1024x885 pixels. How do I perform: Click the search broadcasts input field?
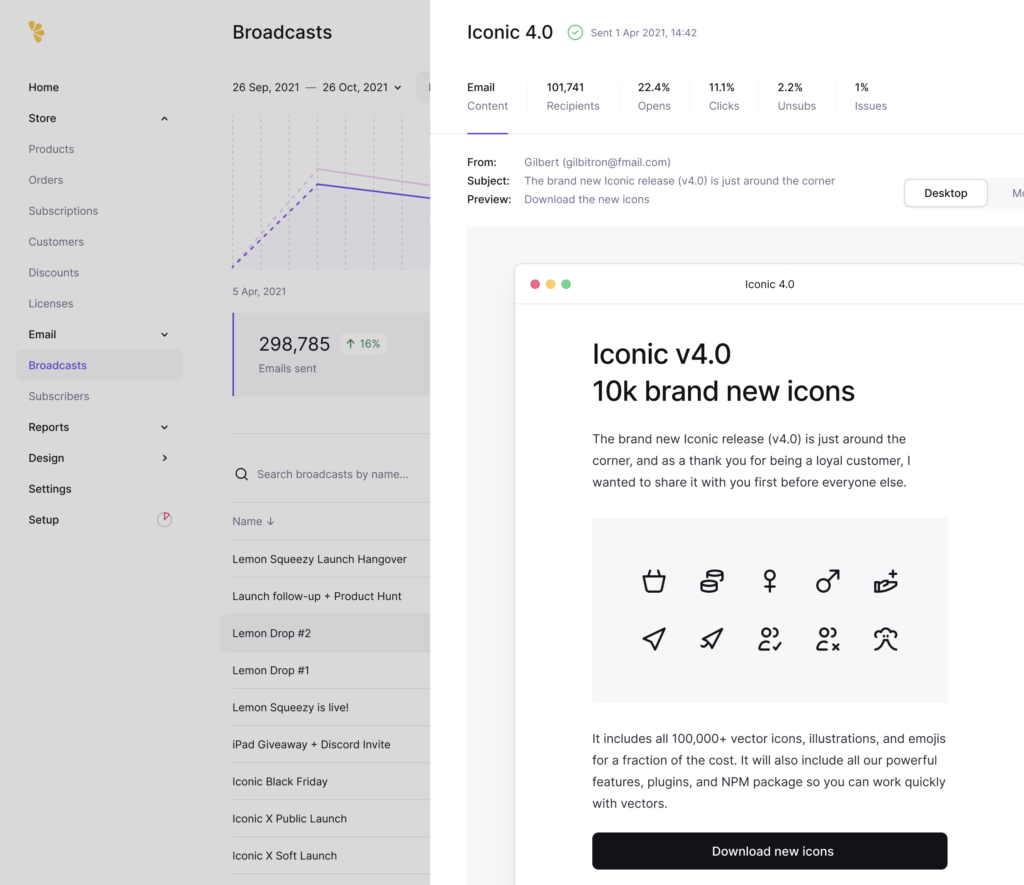(x=332, y=474)
